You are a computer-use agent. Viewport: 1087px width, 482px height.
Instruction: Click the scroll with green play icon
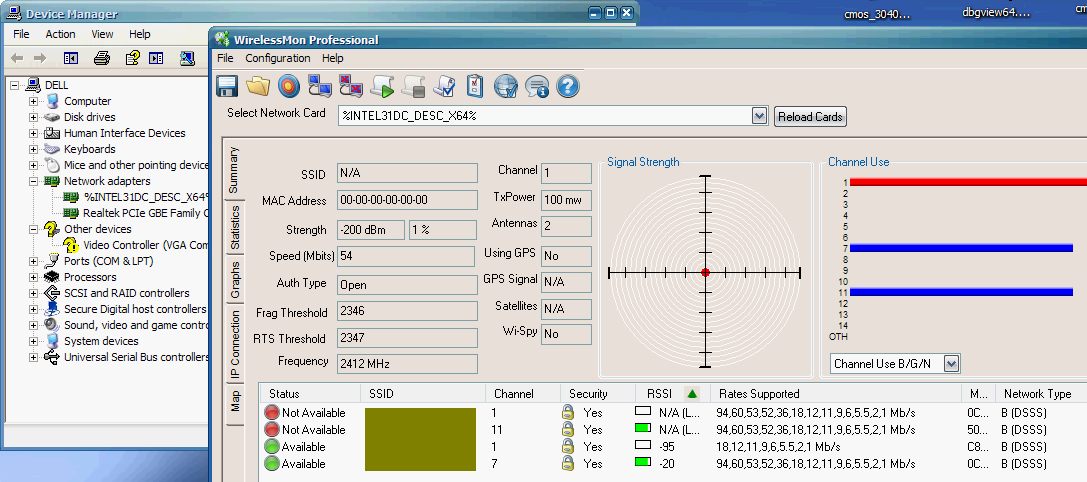click(382, 86)
